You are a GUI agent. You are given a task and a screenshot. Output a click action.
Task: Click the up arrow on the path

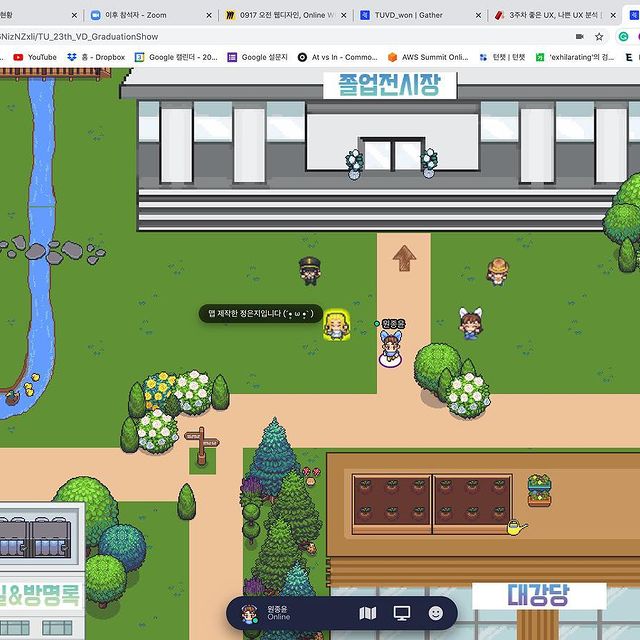pos(404,258)
